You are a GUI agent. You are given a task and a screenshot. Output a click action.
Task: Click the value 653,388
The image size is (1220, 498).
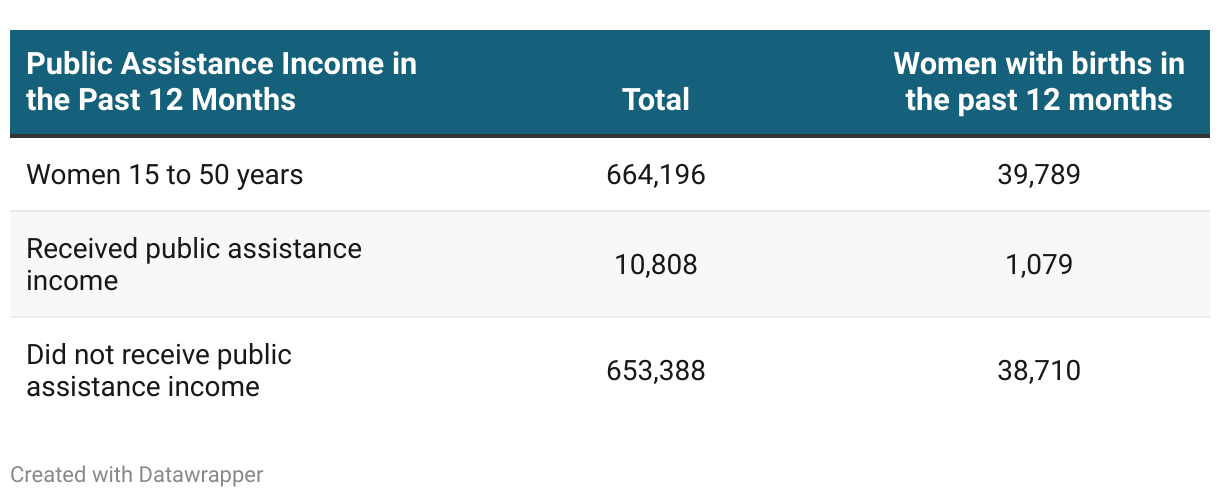[x=656, y=371]
